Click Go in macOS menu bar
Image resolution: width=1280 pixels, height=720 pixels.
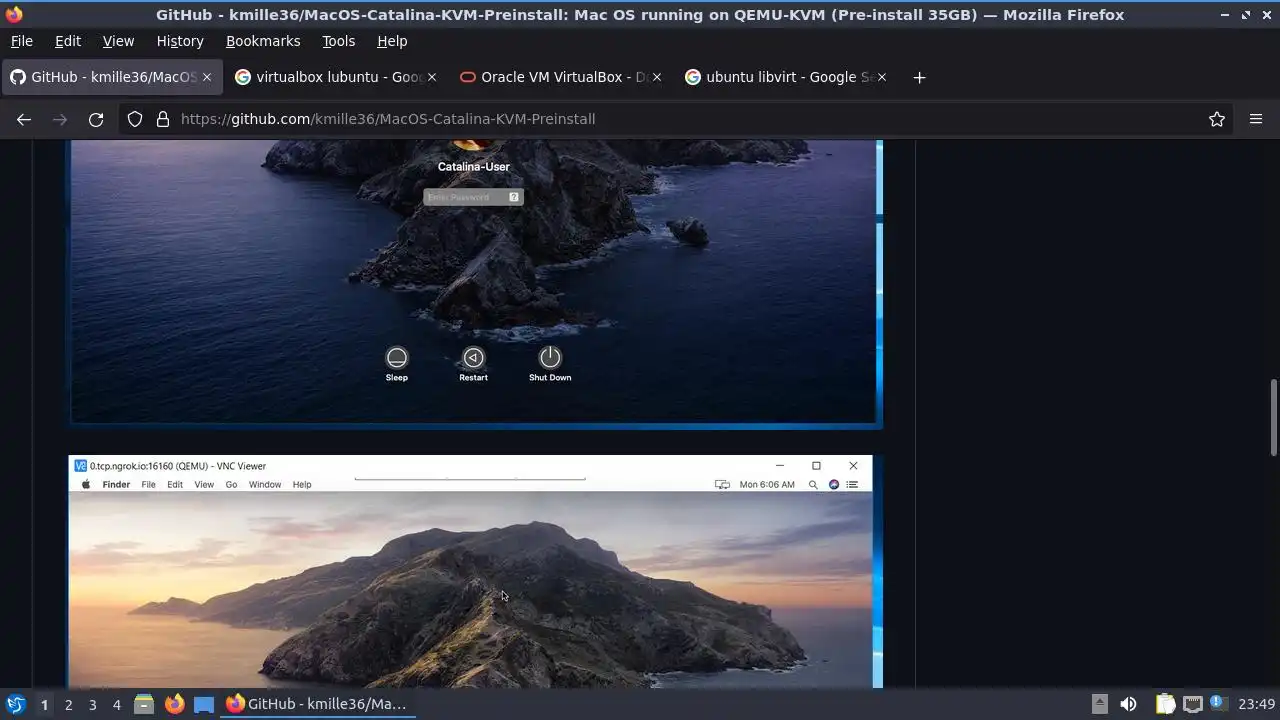click(231, 485)
